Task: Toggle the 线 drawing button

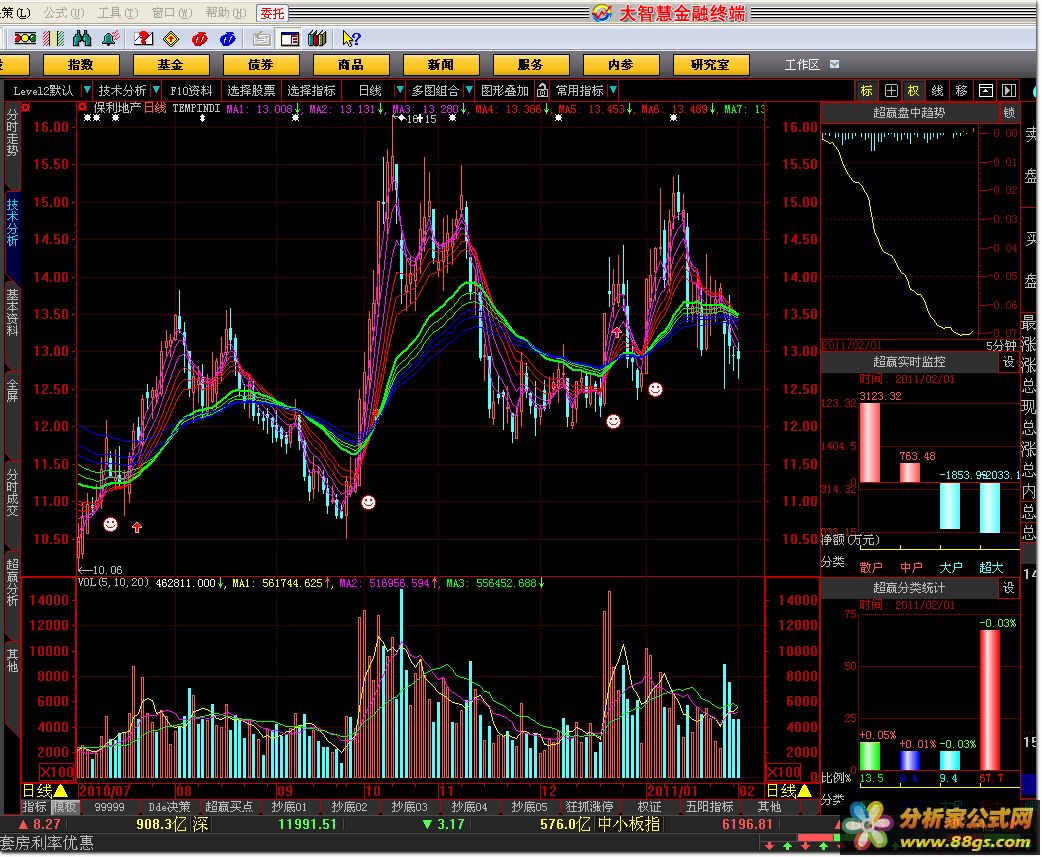Action: (x=938, y=90)
